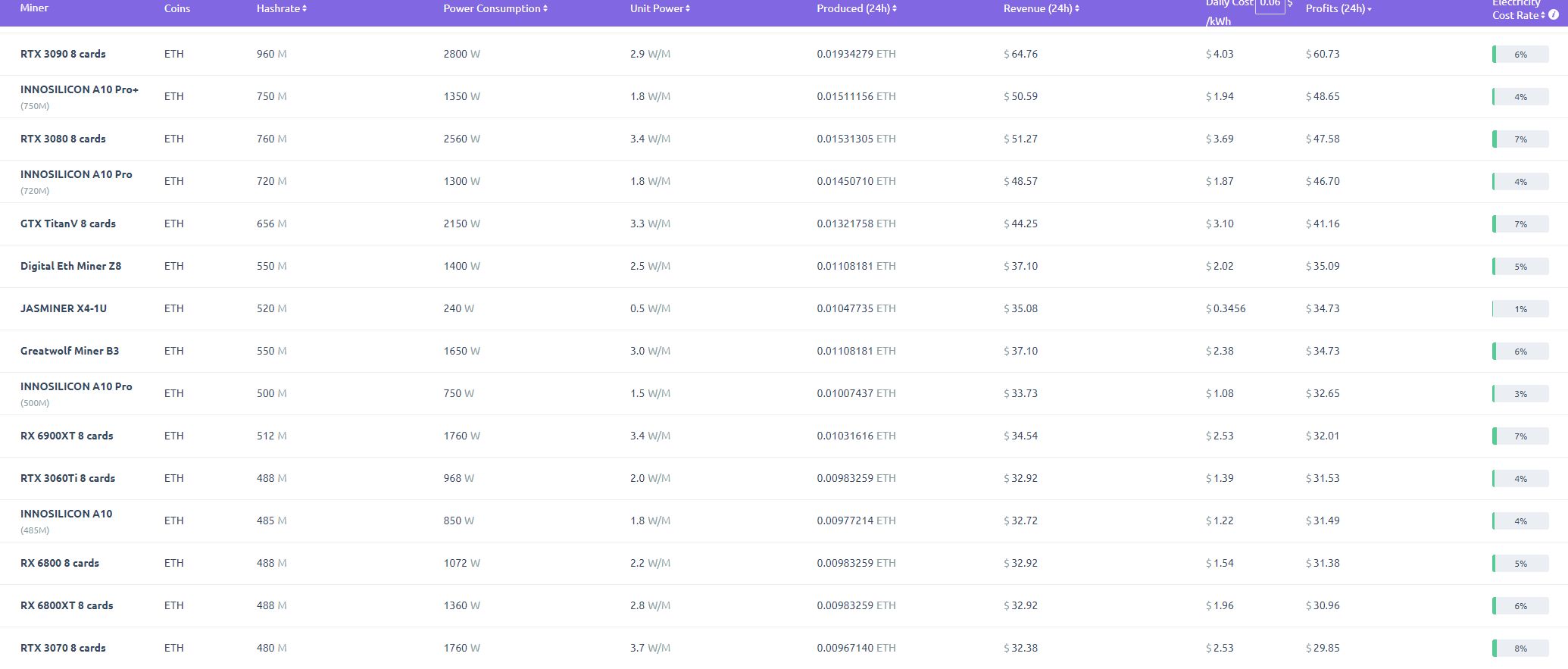Click power value 2800 W
This screenshot has height=669, width=1568.
[462, 54]
